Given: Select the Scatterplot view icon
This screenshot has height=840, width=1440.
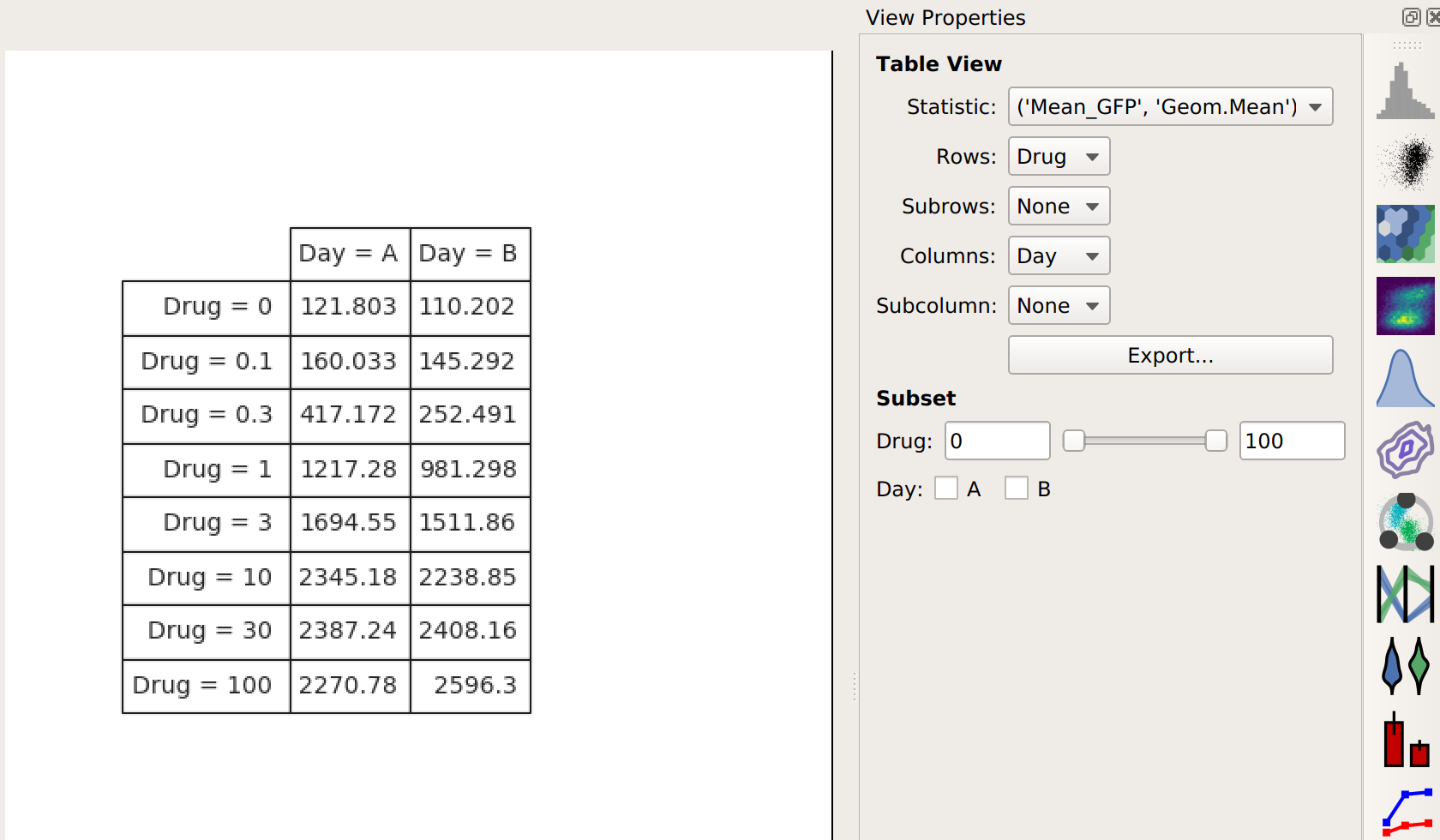Looking at the screenshot, I should click(x=1405, y=162).
